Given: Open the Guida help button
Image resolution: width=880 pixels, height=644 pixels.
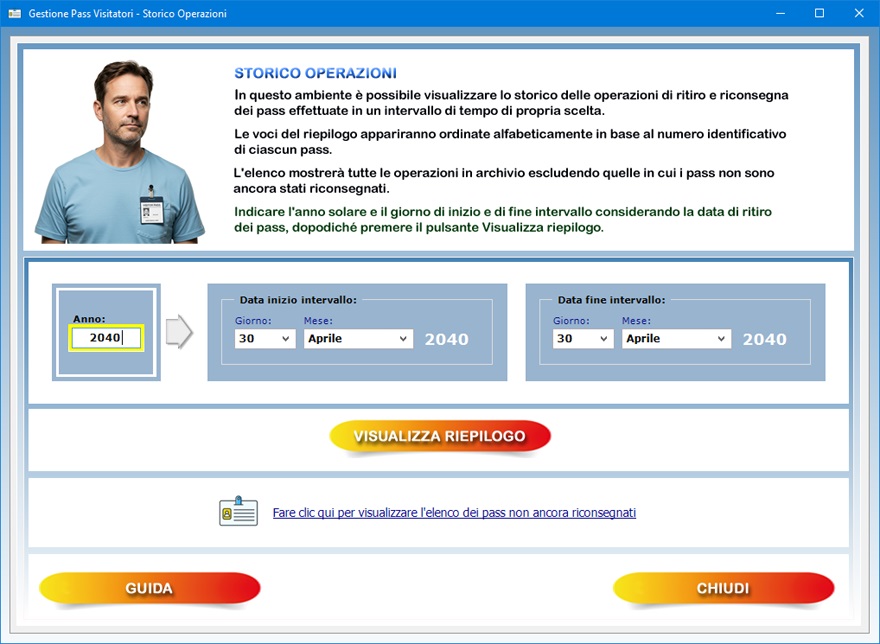Looking at the screenshot, I should click(149, 589).
